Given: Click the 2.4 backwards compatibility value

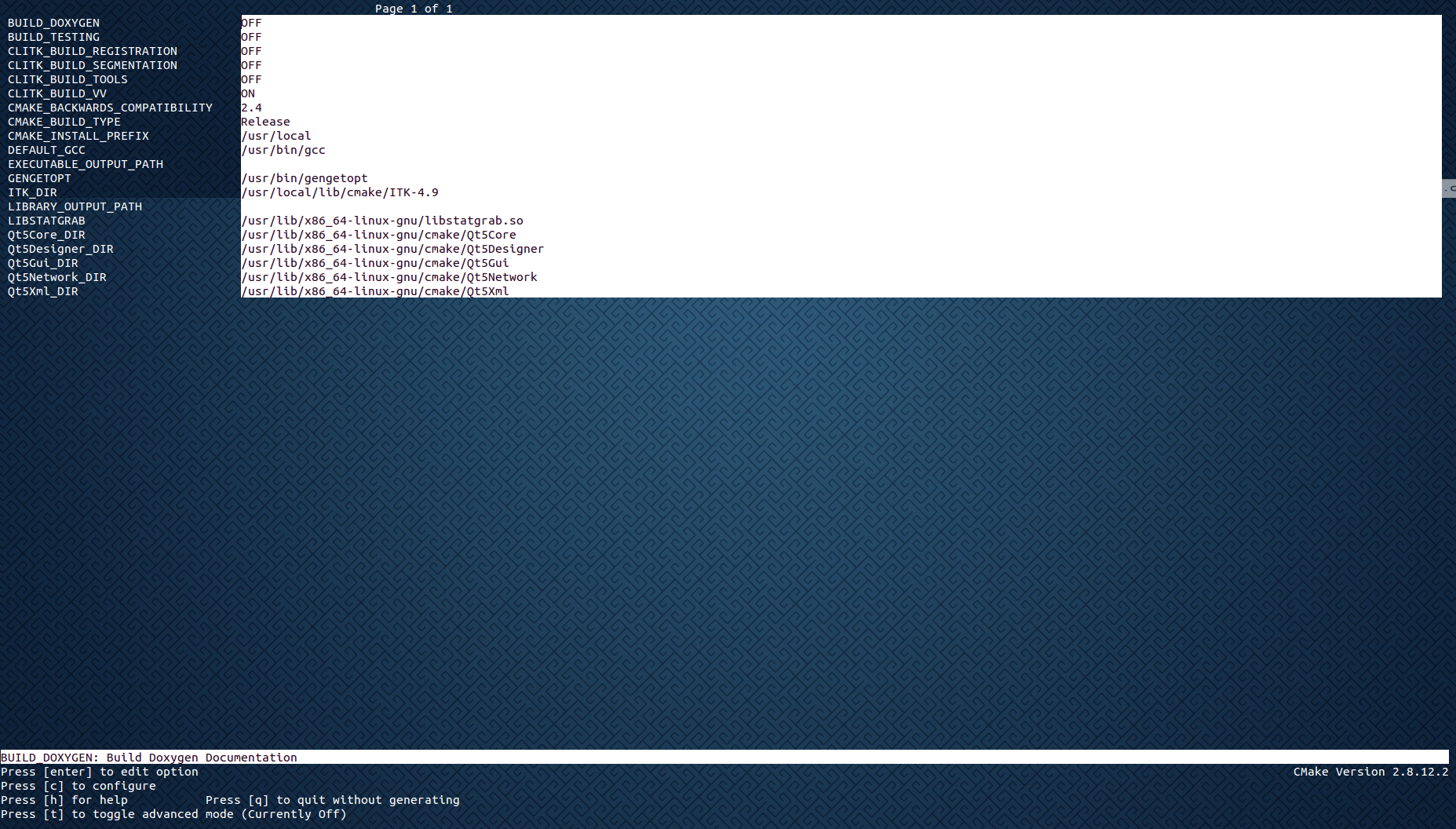Looking at the screenshot, I should pyautogui.click(x=251, y=108).
